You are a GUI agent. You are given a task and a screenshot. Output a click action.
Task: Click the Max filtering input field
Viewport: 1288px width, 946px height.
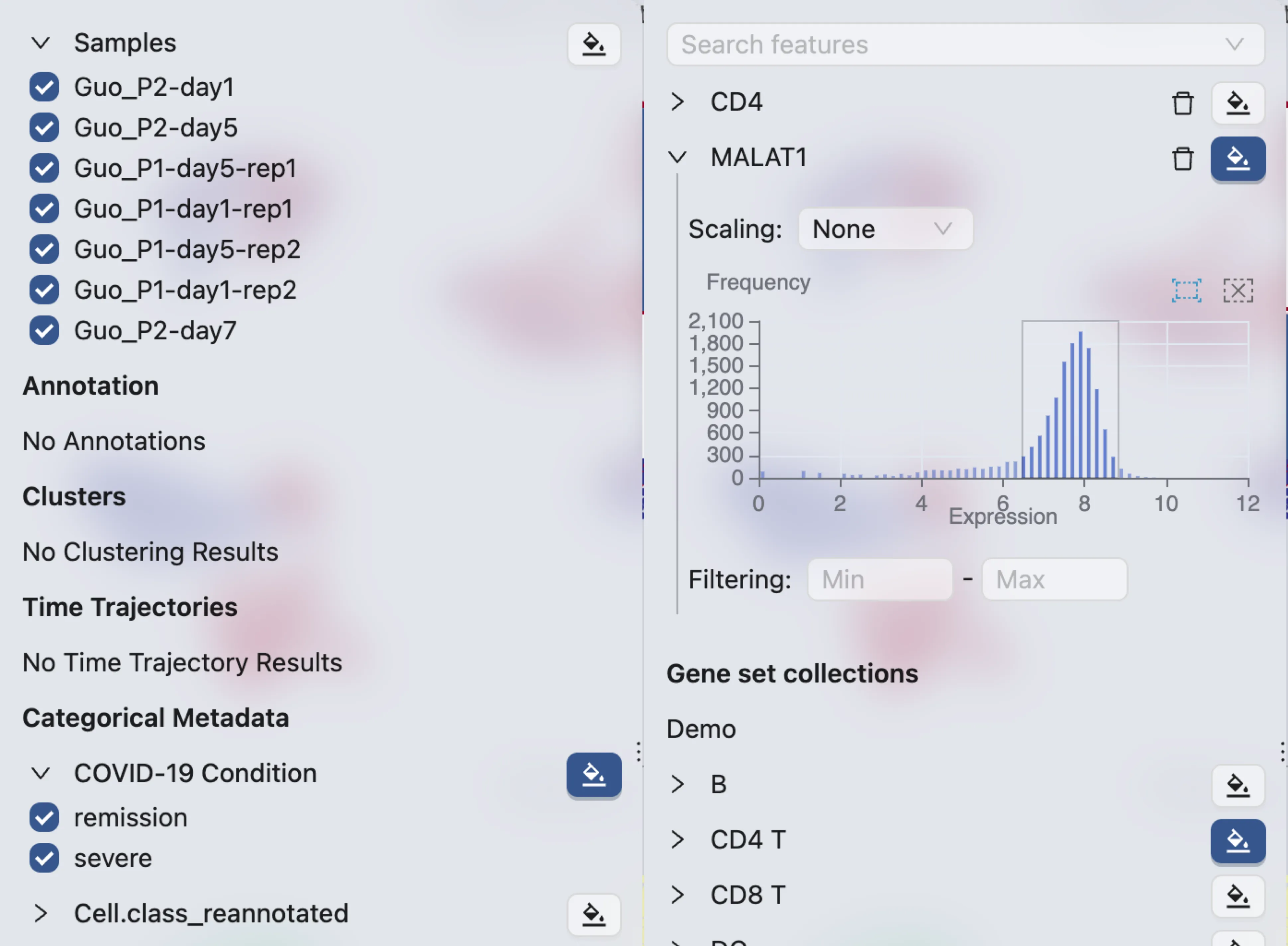click(x=1054, y=579)
